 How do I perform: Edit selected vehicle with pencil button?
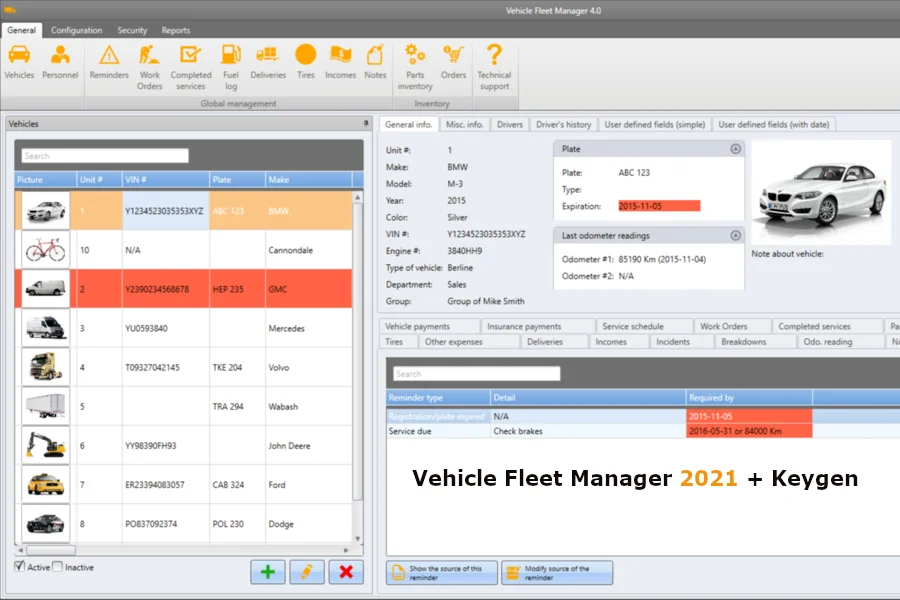307,572
